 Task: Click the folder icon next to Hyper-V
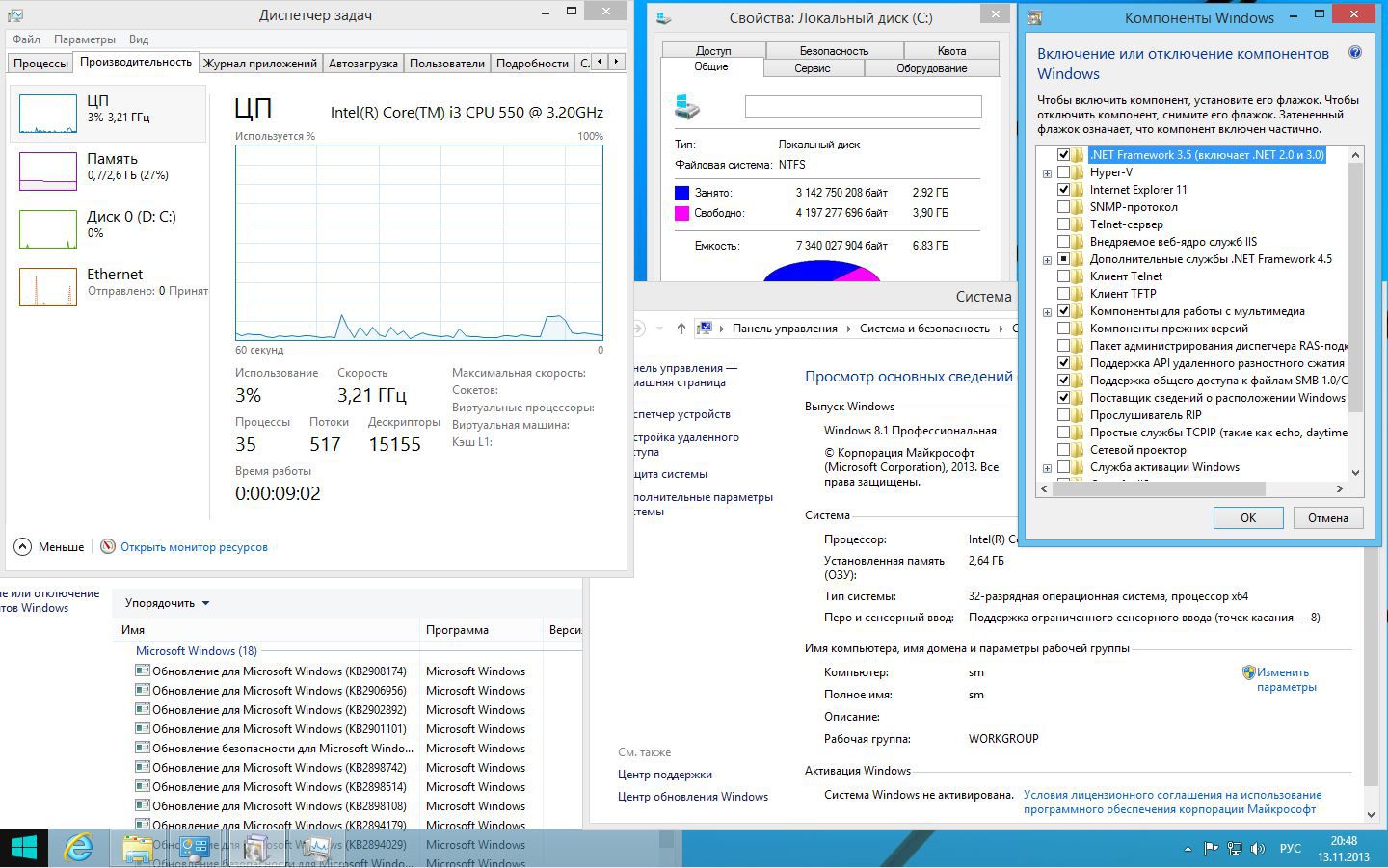point(1078,172)
